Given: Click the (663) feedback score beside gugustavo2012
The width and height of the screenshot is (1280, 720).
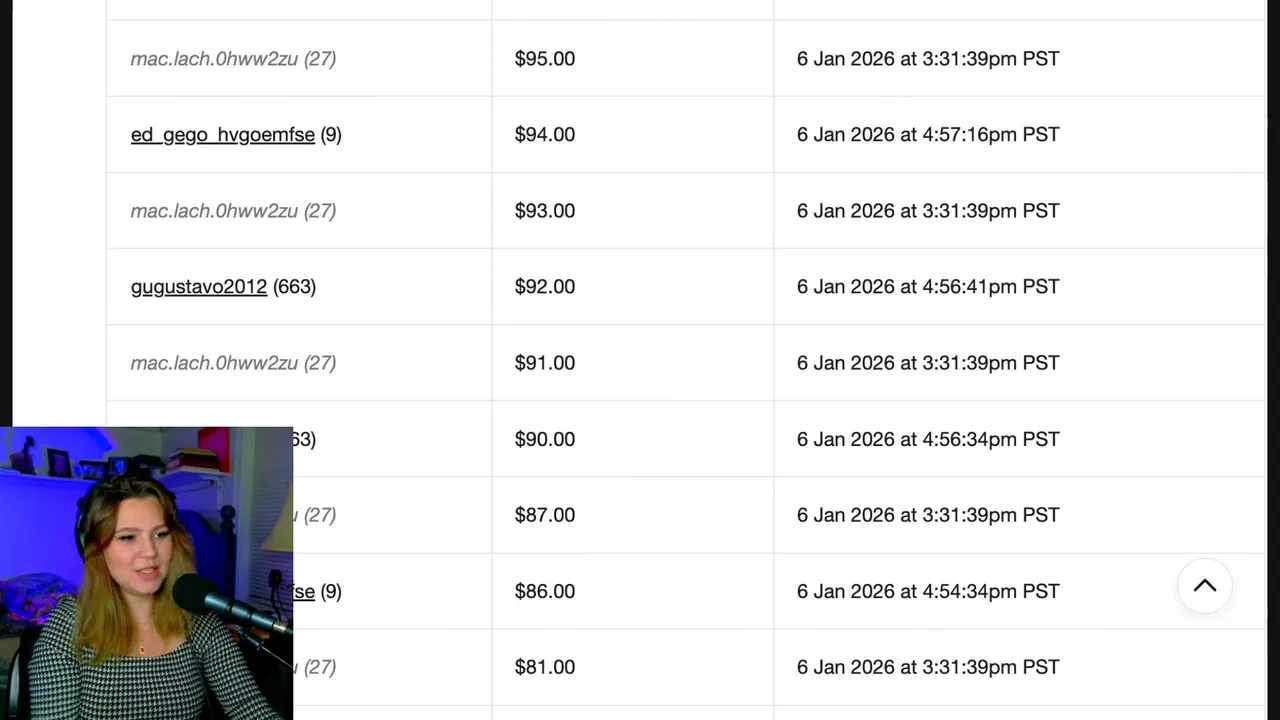Looking at the screenshot, I should (294, 287).
